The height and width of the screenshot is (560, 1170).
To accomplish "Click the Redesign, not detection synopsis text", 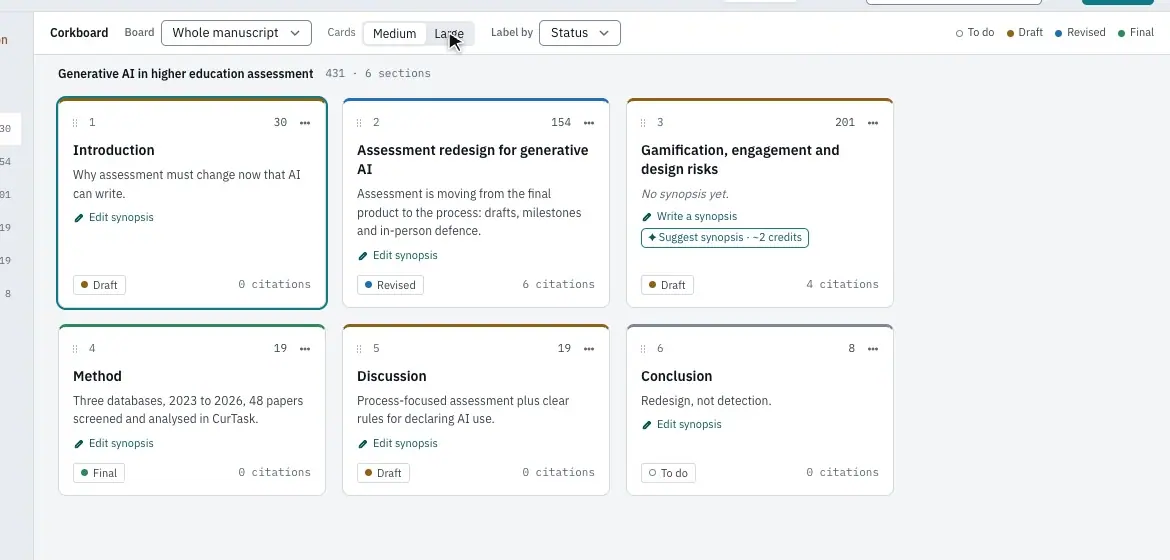I will pos(706,401).
